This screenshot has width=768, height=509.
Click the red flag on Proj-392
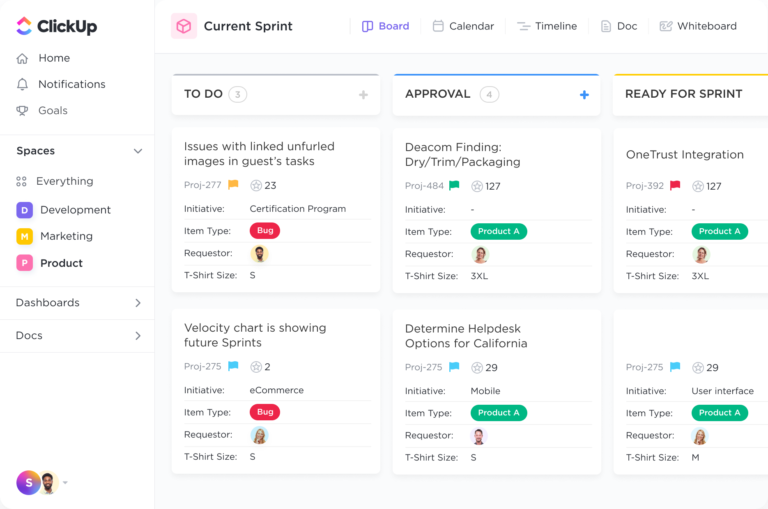point(675,185)
